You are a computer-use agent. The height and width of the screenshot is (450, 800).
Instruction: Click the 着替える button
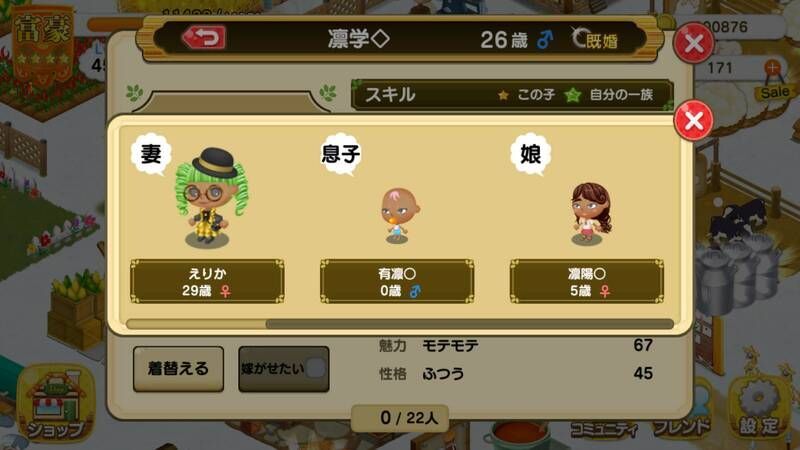click(179, 369)
